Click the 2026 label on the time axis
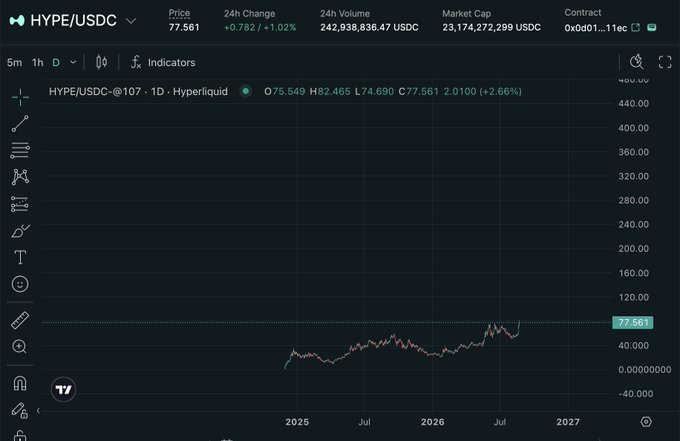Image resolution: width=680 pixels, height=441 pixels. tap(432, 422)
